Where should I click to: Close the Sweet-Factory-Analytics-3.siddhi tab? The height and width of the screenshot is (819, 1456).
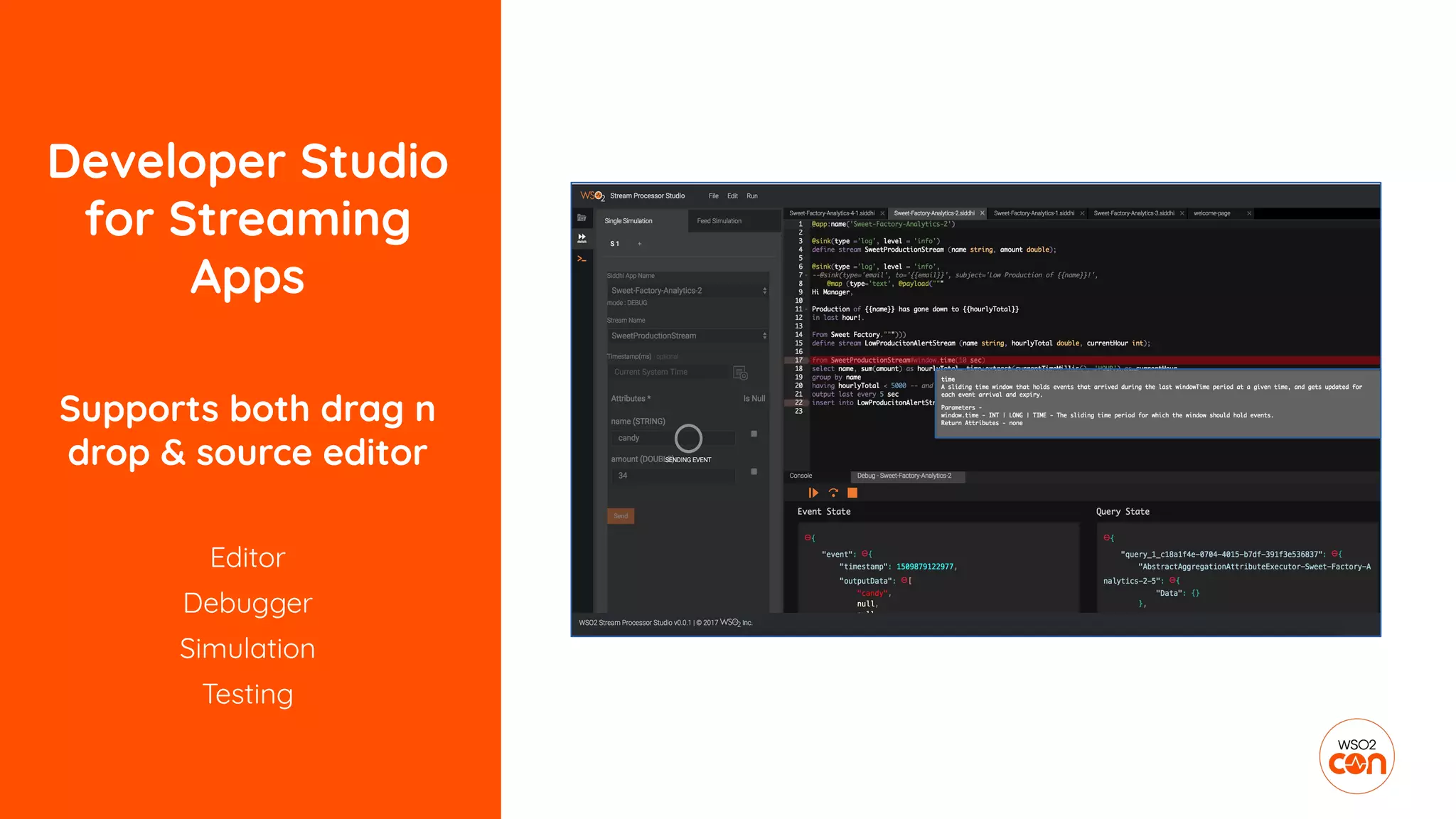tap(1182, 213)
